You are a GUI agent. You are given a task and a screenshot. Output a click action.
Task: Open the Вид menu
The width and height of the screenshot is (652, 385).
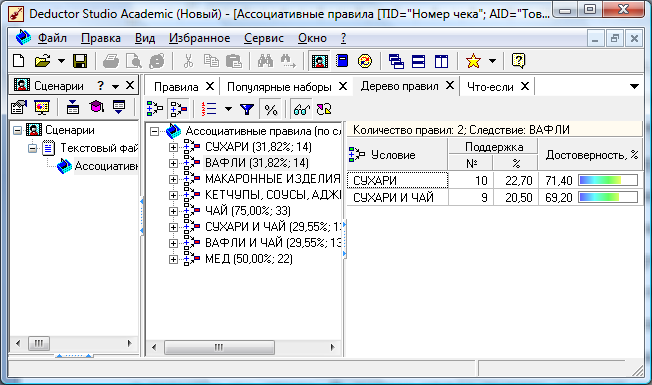(145, 38)
